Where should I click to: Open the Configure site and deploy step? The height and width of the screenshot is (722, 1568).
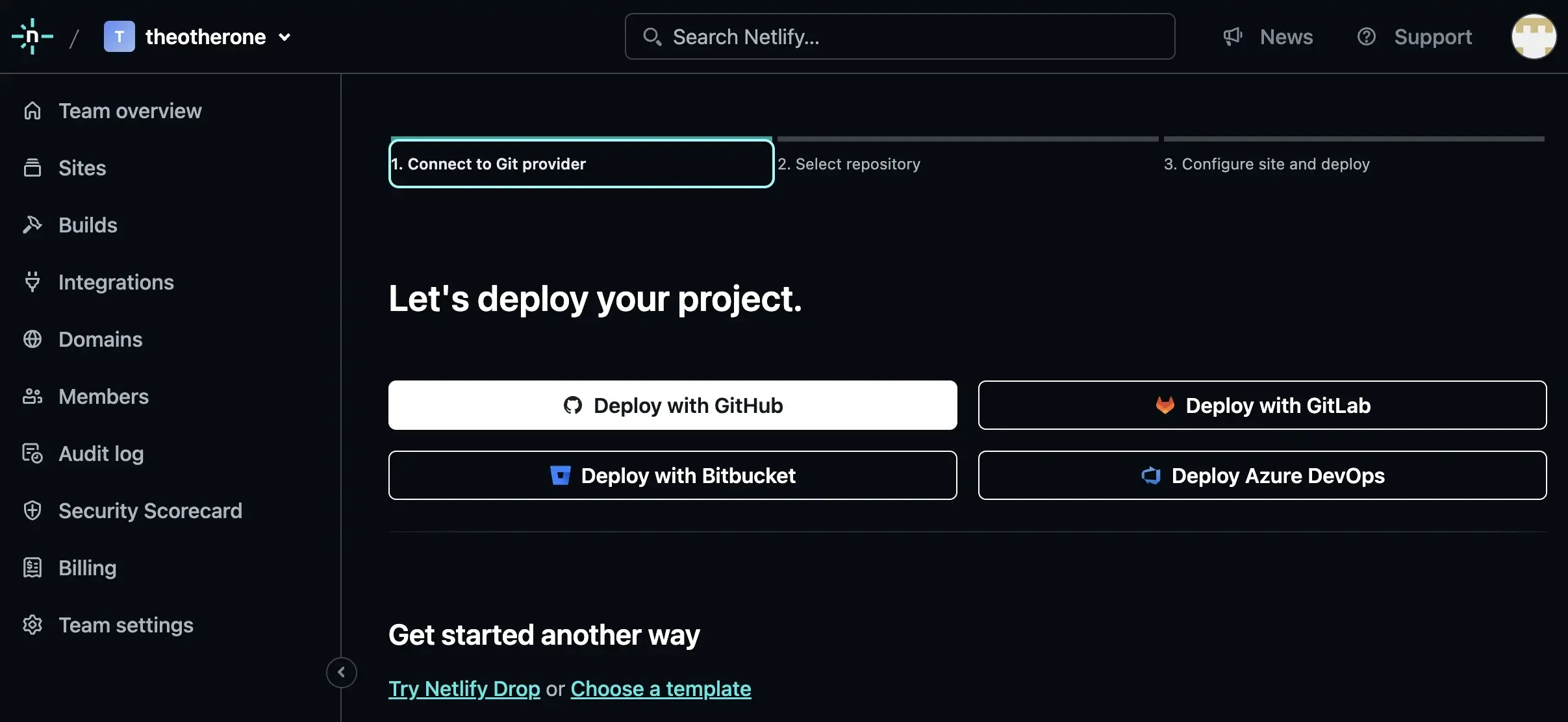[x=1266, y=164]
